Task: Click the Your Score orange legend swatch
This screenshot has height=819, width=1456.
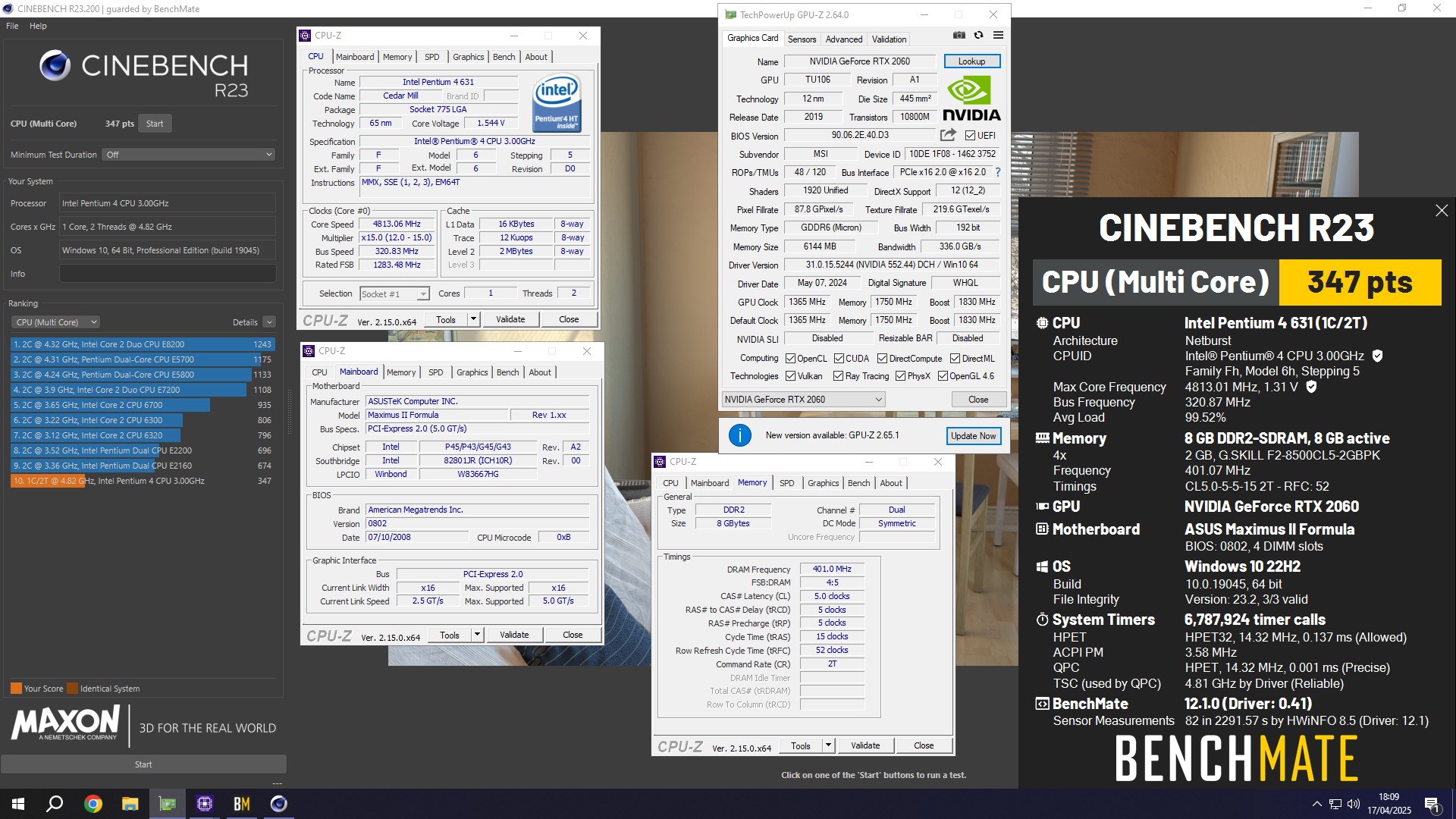Action: (x=16, y=689)
